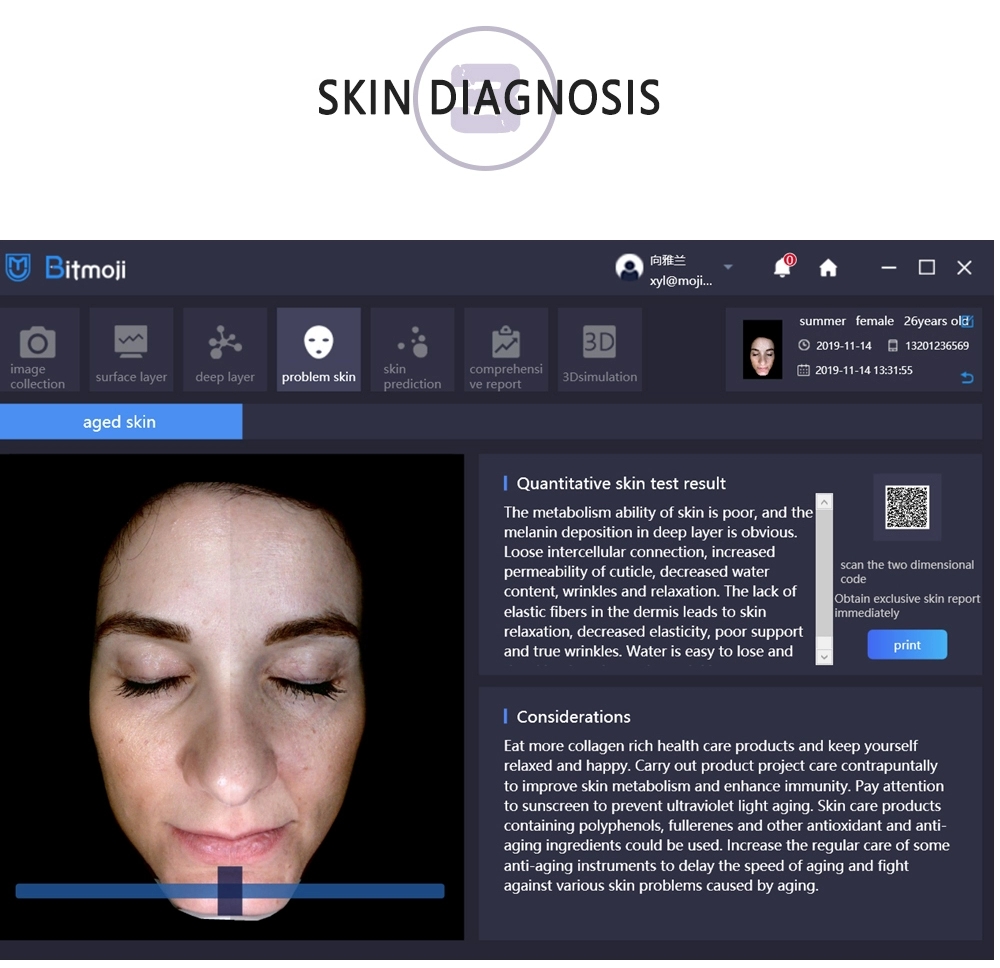Click the print button

(x=907, y=645)
